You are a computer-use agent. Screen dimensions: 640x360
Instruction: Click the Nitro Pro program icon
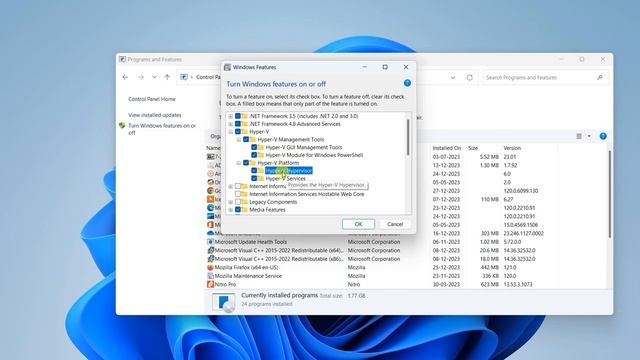click(210, 284)
